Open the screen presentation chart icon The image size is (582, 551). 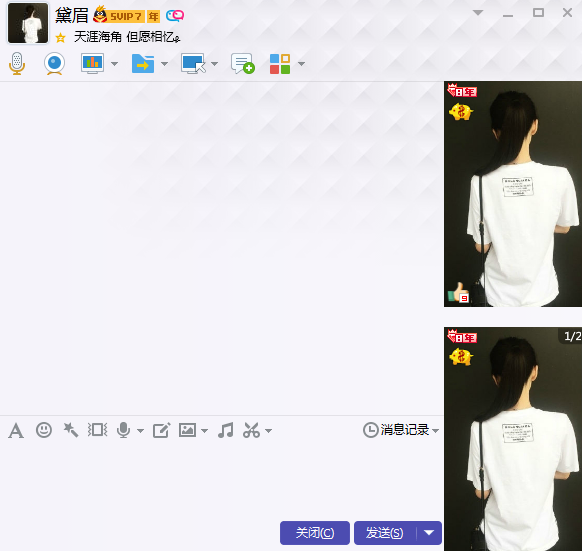(x=92, y=63)
